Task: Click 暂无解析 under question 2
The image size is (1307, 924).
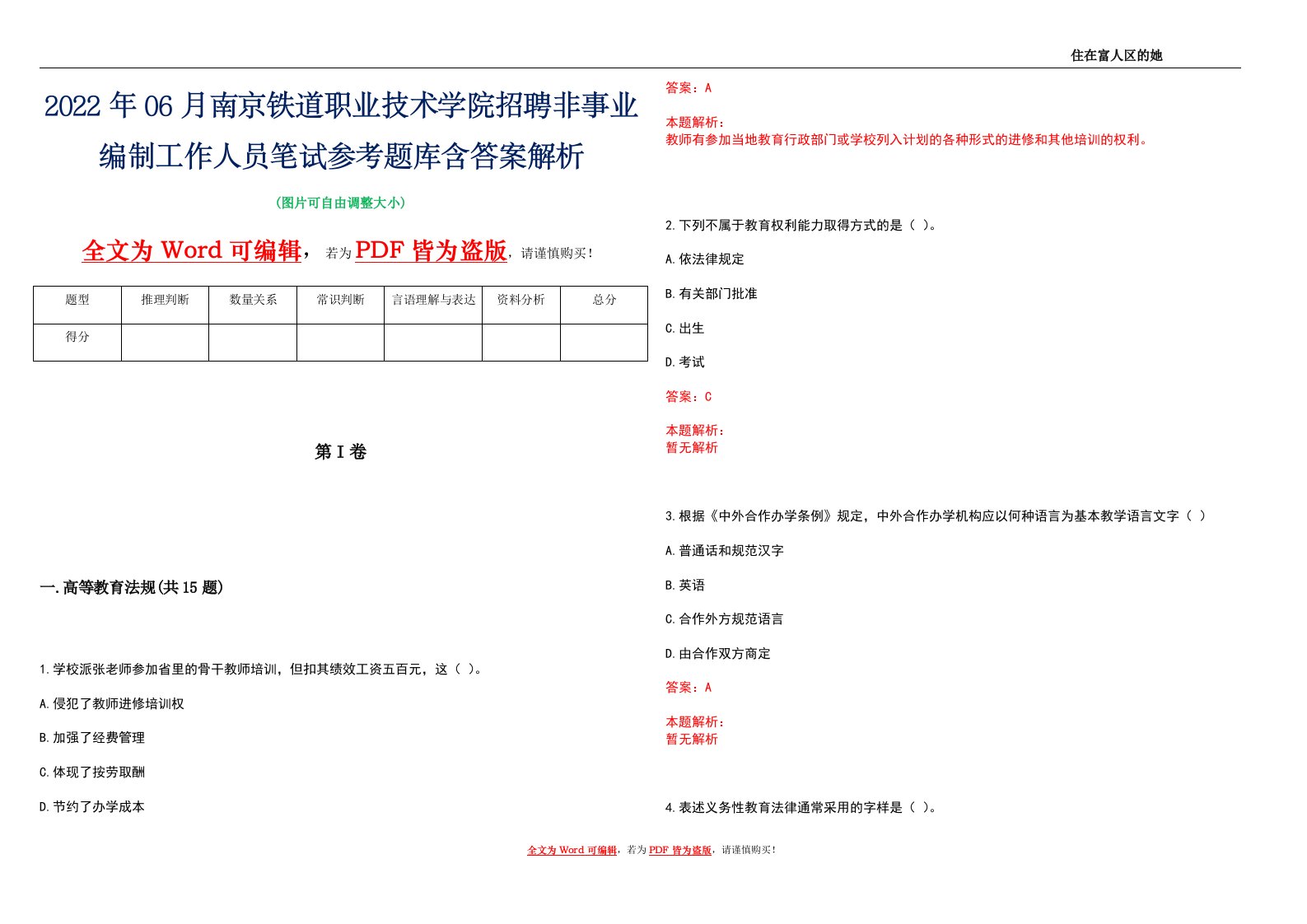Action: (692, 448)
